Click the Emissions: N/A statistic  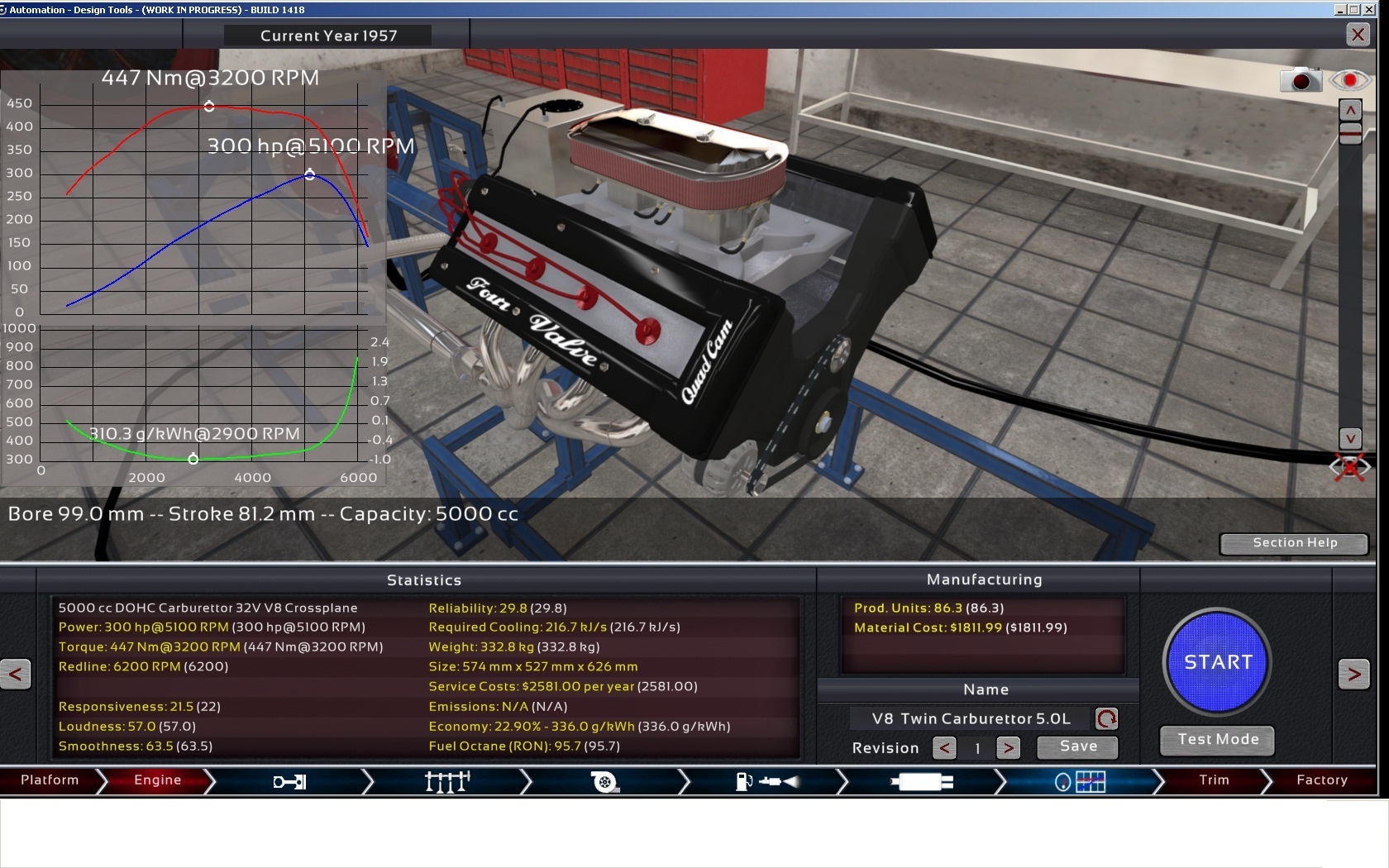(x=498, y=707)
